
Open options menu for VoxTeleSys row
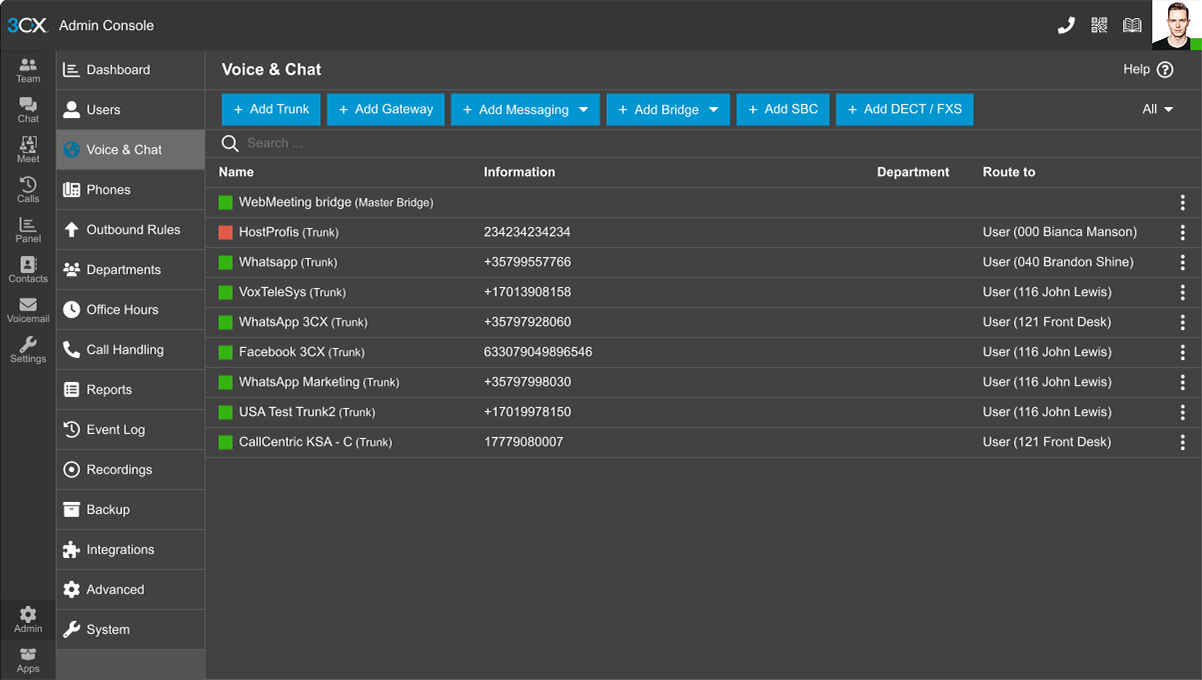[x=1182, y=292]
